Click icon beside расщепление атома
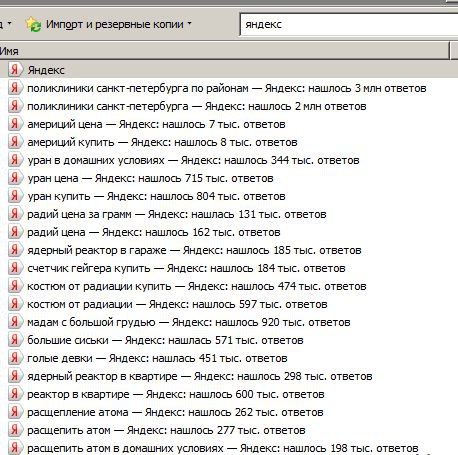This screenshot has height=455, width=458. click(x=15, y=412)
